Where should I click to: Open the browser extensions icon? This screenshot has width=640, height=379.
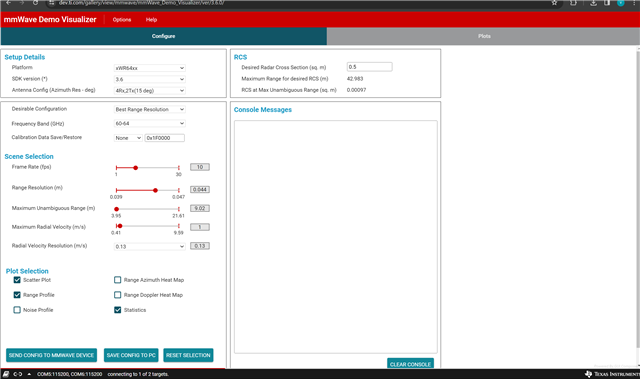pyautogui.click(x=573, y=2)
